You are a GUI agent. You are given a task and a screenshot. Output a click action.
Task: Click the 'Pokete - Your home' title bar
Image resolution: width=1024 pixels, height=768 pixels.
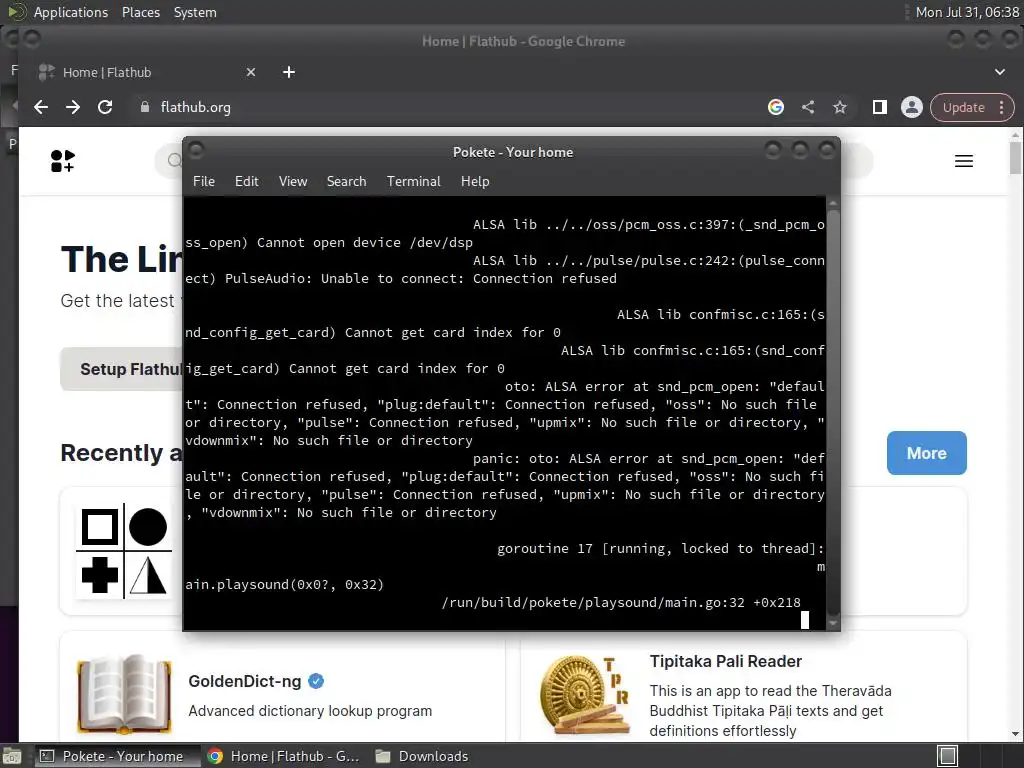[513, 152]
